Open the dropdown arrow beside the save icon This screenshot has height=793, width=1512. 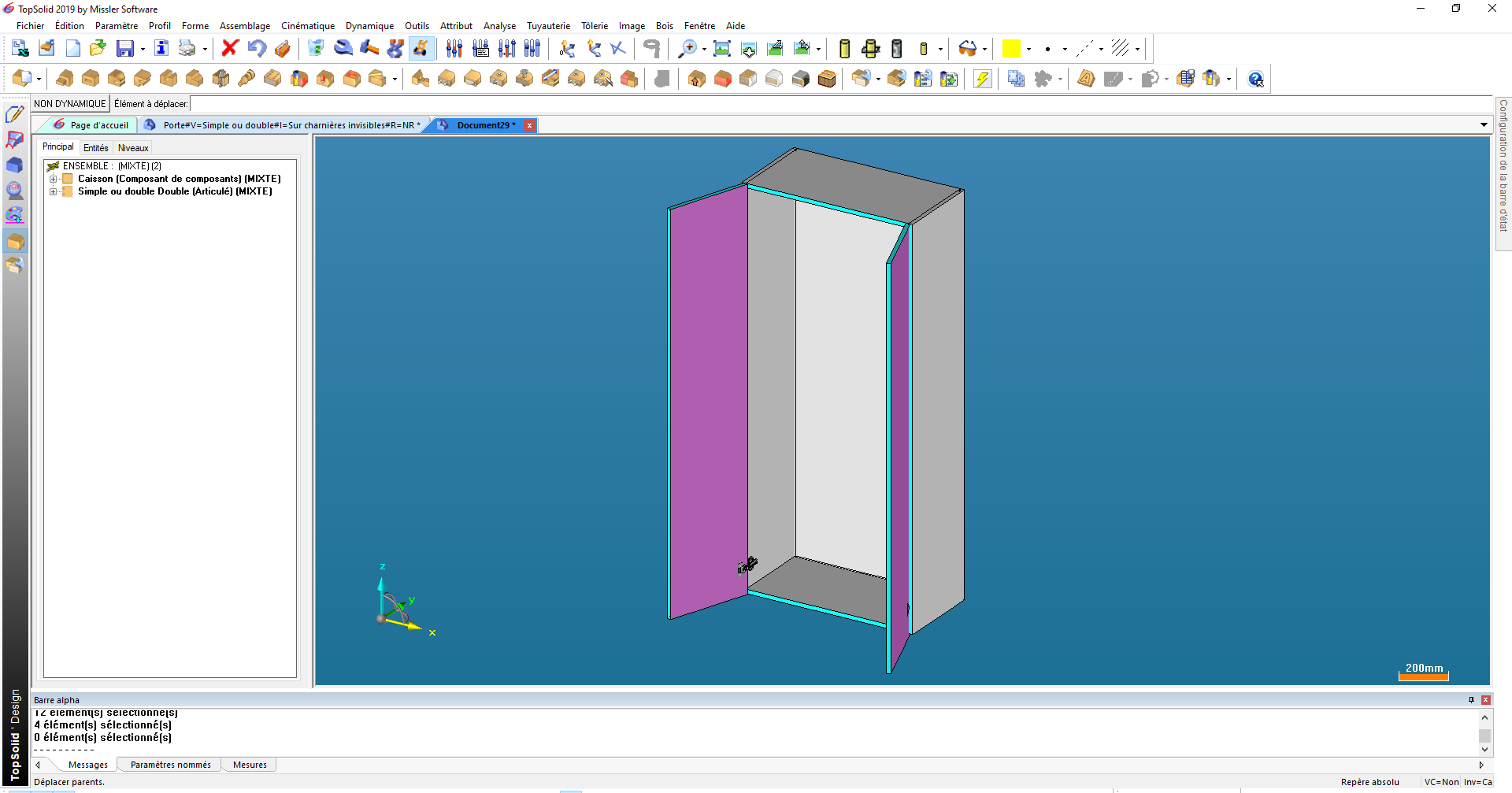point(143,50)
